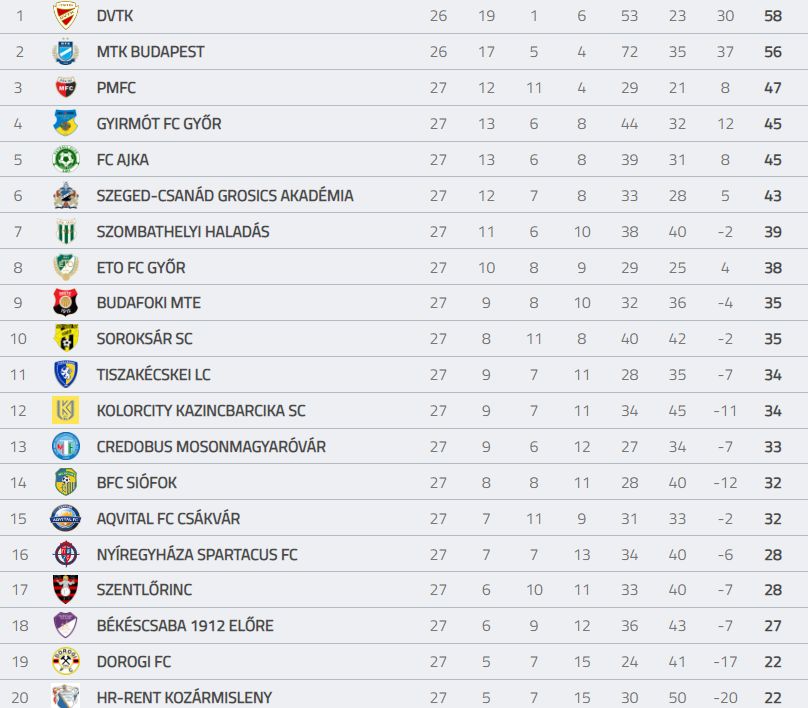The height and width of the screenshot is (708, 808).
Task: Open the HR-Rent Kozármisleny team link
Action: pos(184,698)
